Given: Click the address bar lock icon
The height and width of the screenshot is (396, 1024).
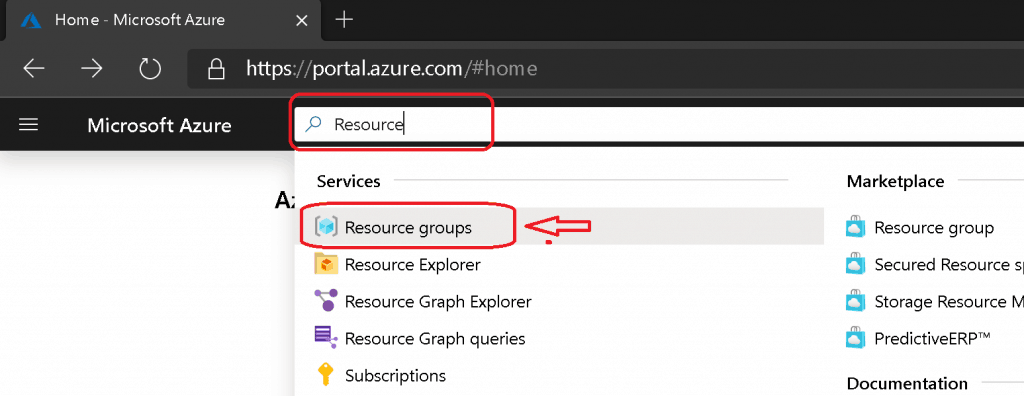Looking at the screenshot, I should pos(216,69).
